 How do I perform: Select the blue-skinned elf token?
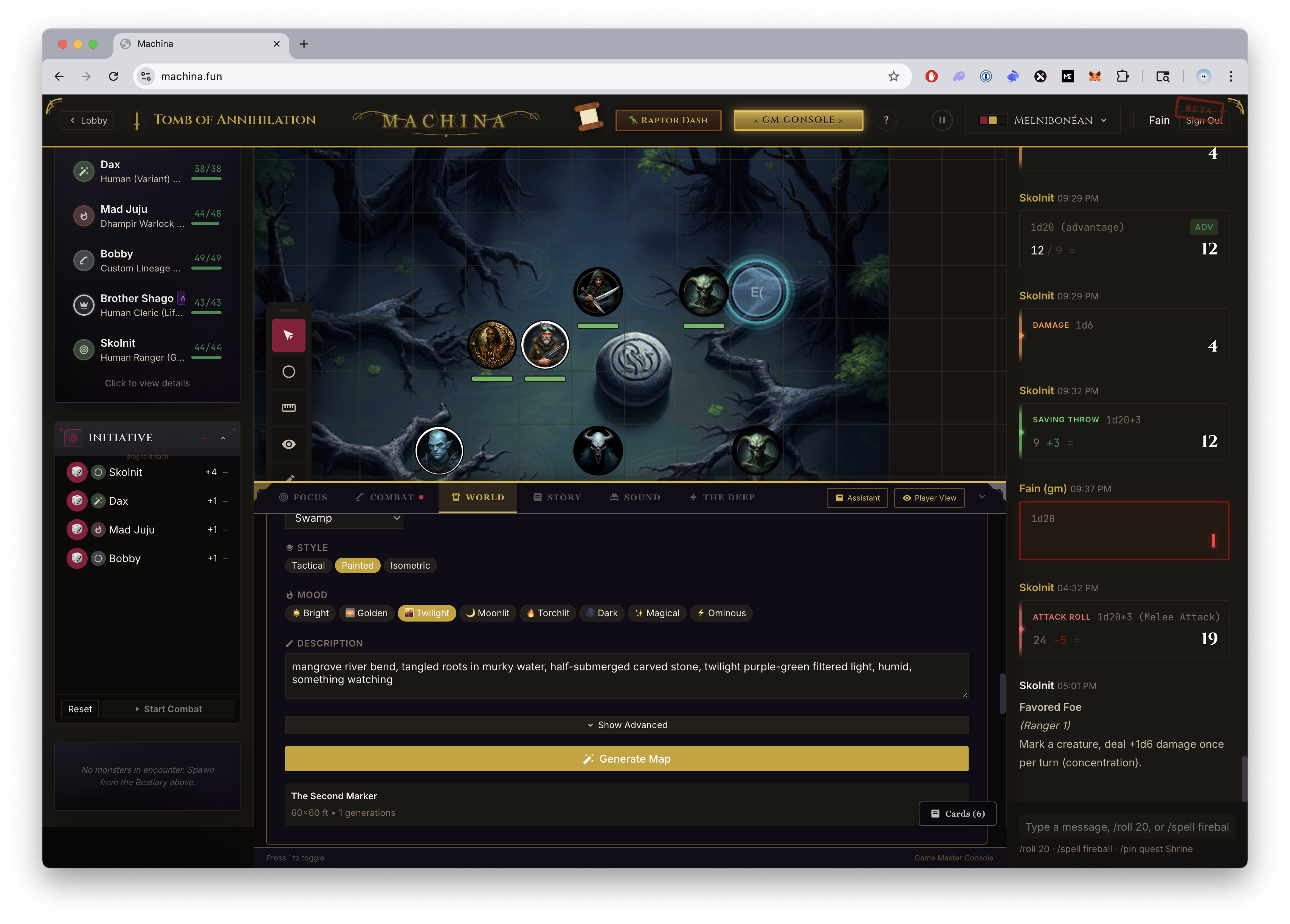439,451
